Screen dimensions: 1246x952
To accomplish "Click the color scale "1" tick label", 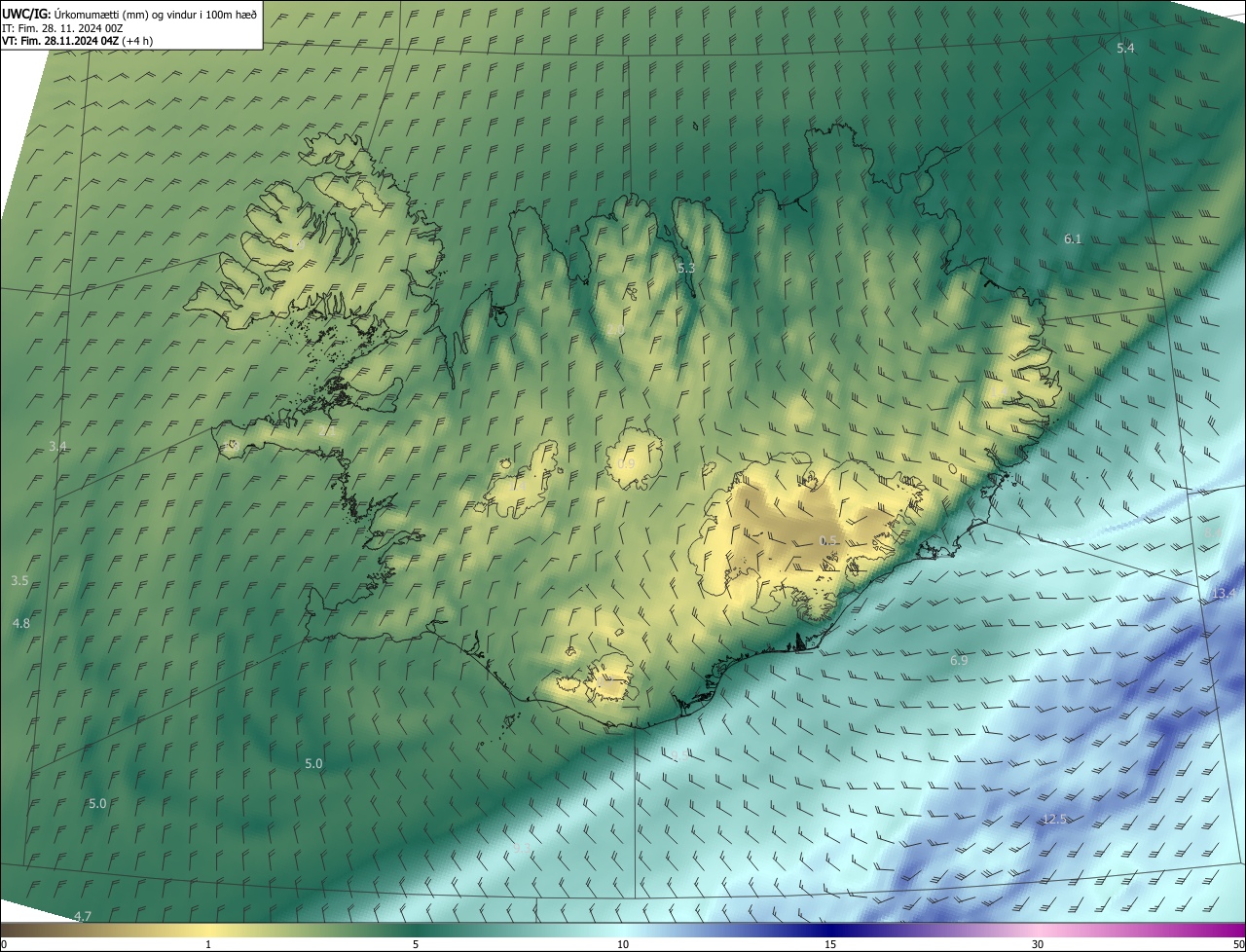I will 208,944.
